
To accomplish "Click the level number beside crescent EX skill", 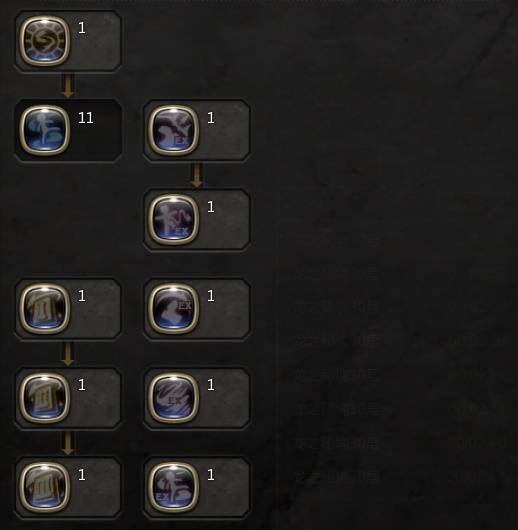I will pos(211,296).
